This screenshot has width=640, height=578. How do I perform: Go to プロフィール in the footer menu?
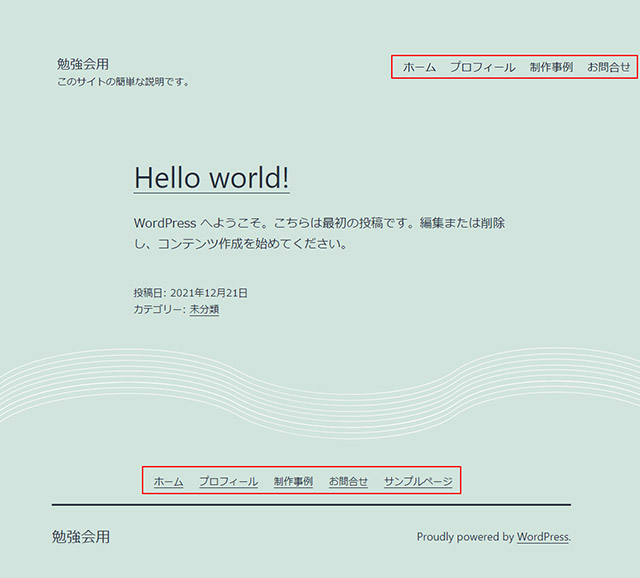(x=228, y=482)
